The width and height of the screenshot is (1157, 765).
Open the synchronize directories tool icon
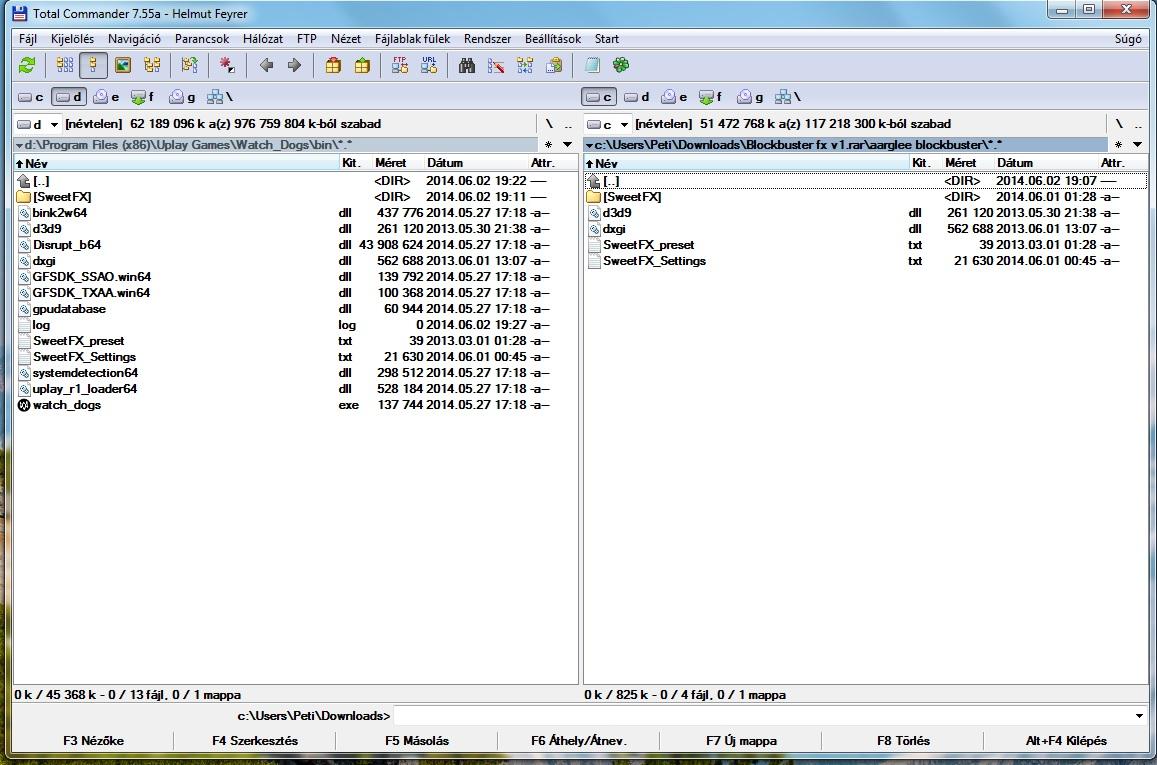525,66
